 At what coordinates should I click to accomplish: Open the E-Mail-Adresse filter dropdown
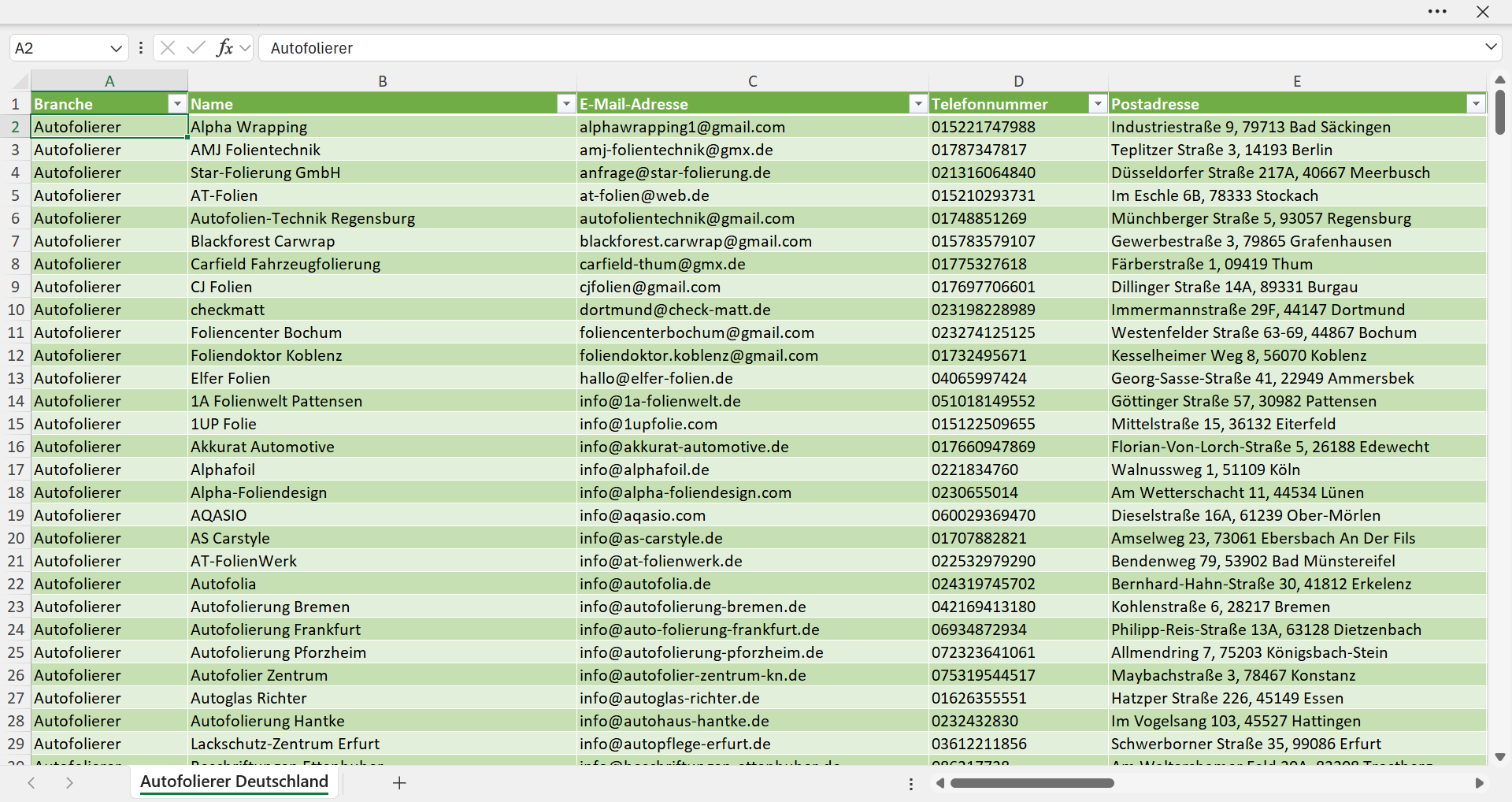click(918, 104)
